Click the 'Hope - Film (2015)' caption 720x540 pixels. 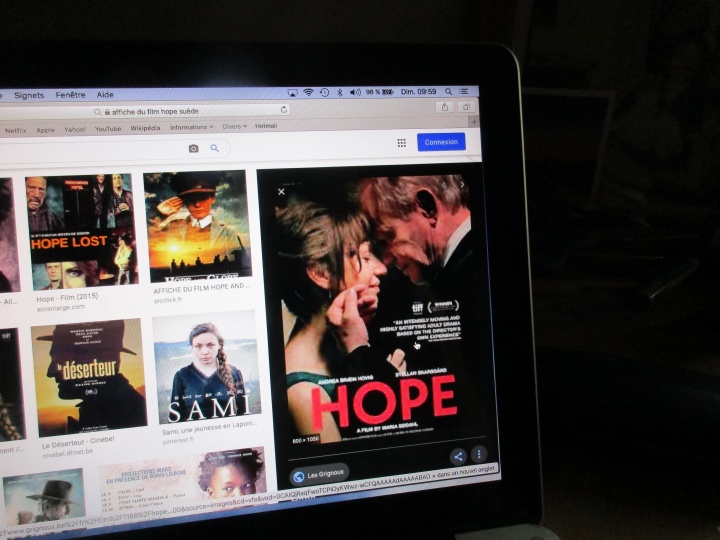(68, 298)
